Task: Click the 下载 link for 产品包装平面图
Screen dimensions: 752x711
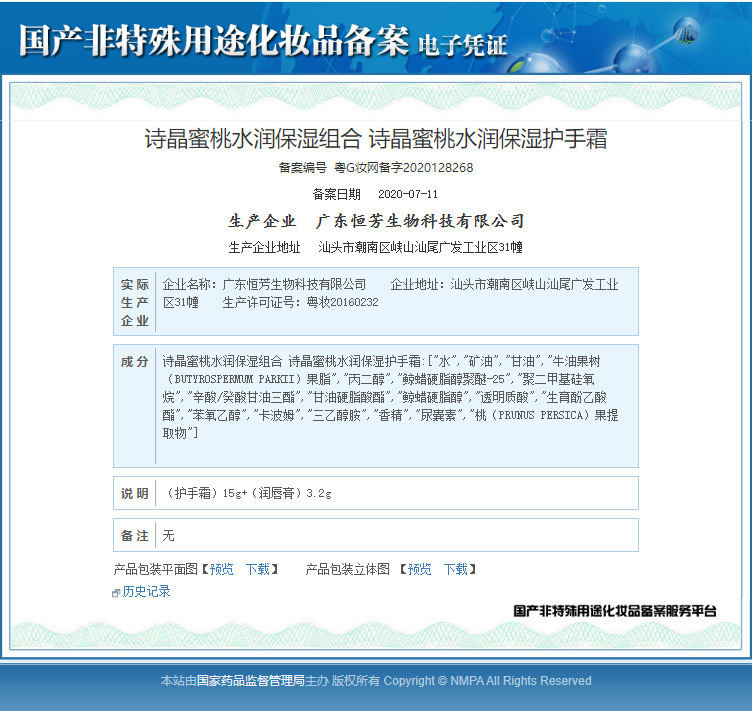Action: tap(258, 569)
